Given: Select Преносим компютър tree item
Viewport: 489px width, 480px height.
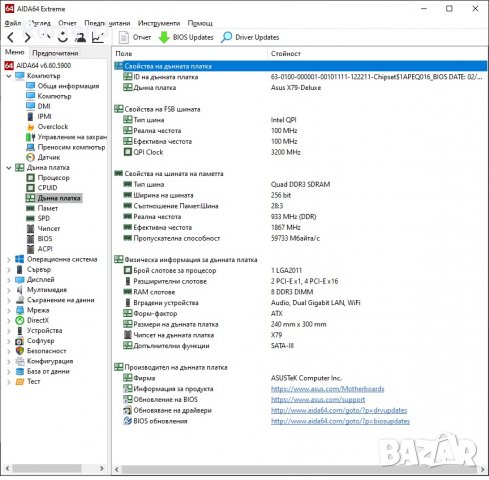Looking at the screenshot, I should [71, 147].
